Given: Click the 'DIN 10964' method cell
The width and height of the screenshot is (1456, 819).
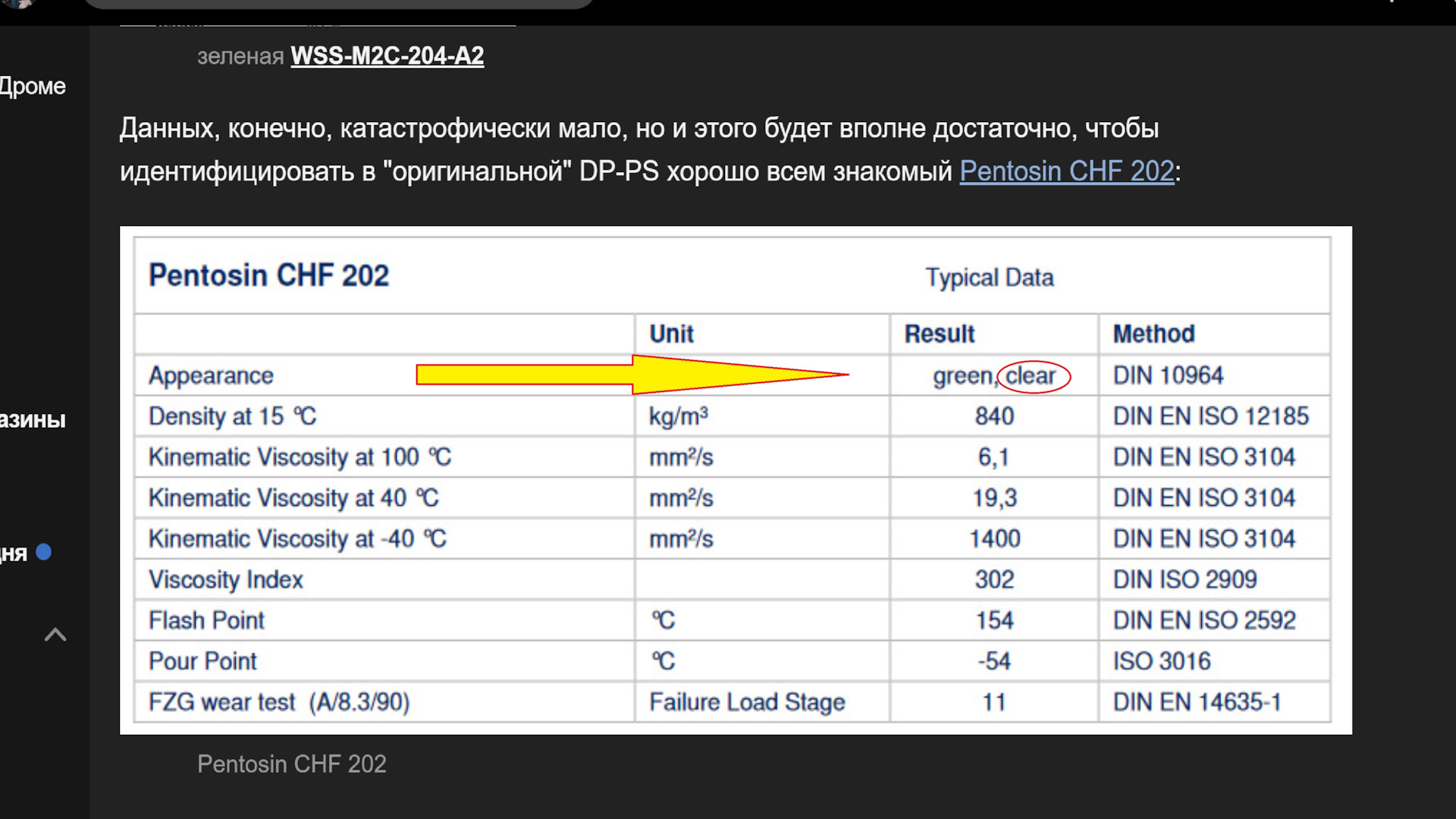Looking at the screenshot, I should coord(1168,375).
